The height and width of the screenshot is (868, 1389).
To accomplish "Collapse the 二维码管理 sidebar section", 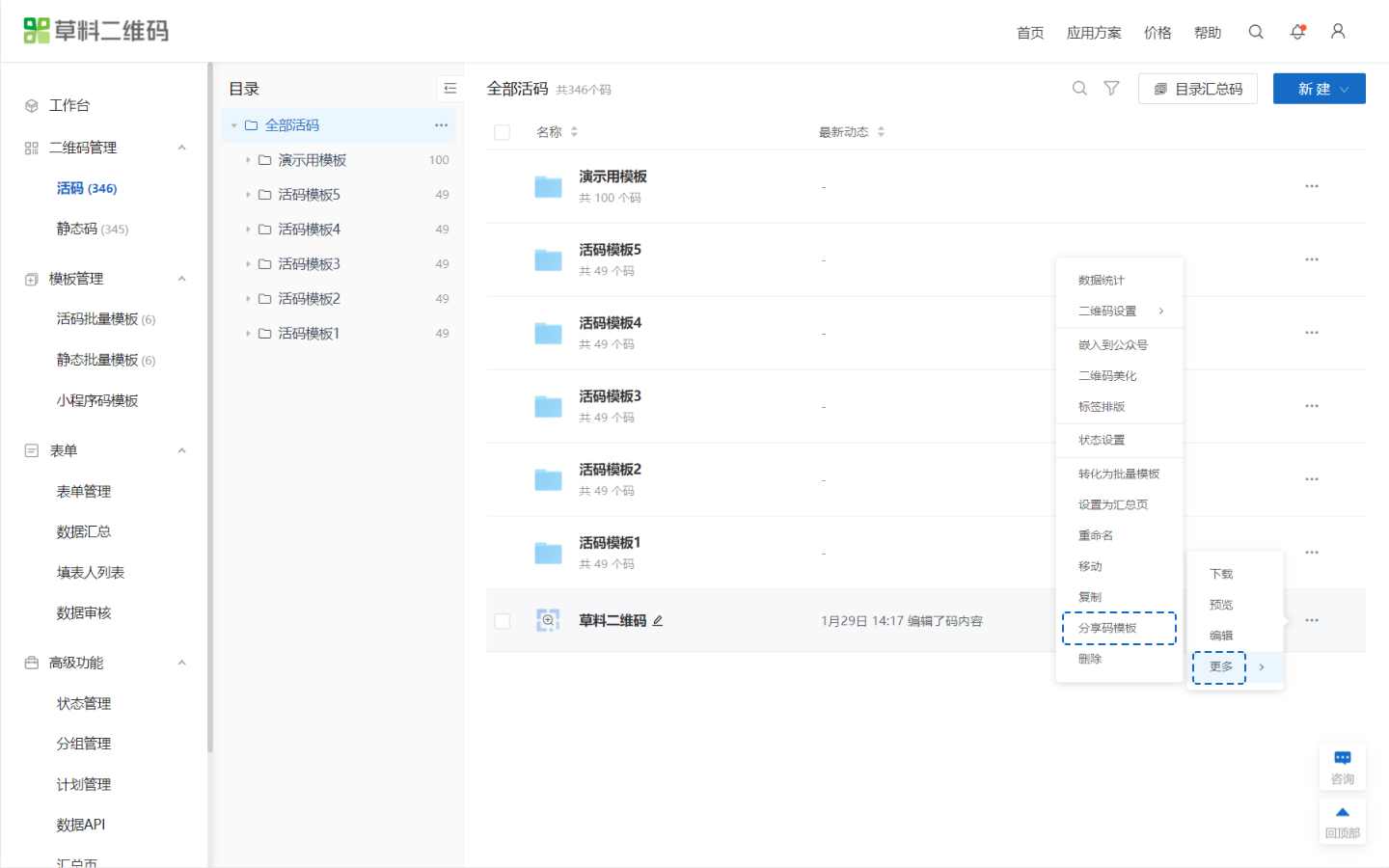I will [181, 148].
